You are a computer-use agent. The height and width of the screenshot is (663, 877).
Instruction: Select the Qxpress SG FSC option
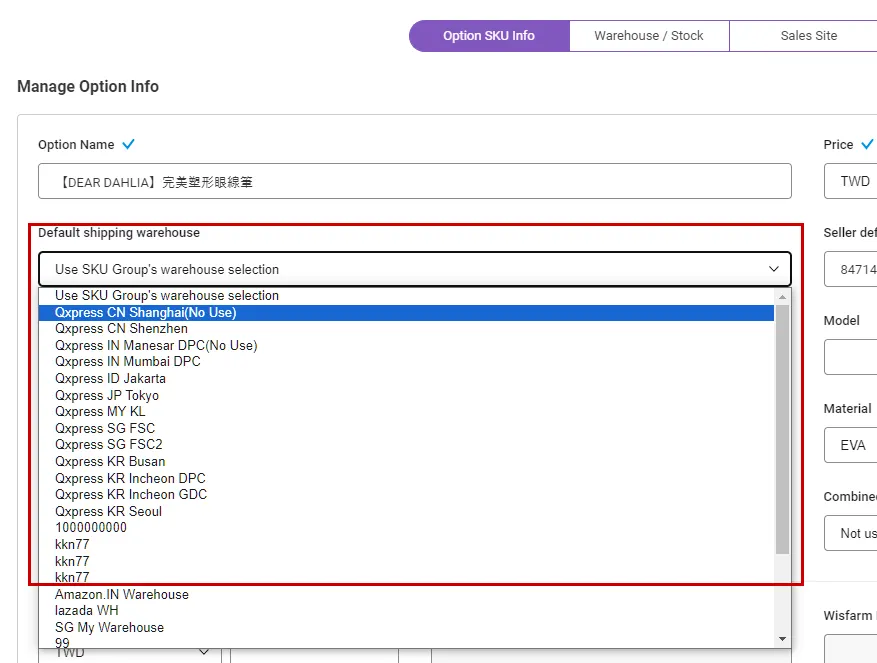(x=406, y=428)
